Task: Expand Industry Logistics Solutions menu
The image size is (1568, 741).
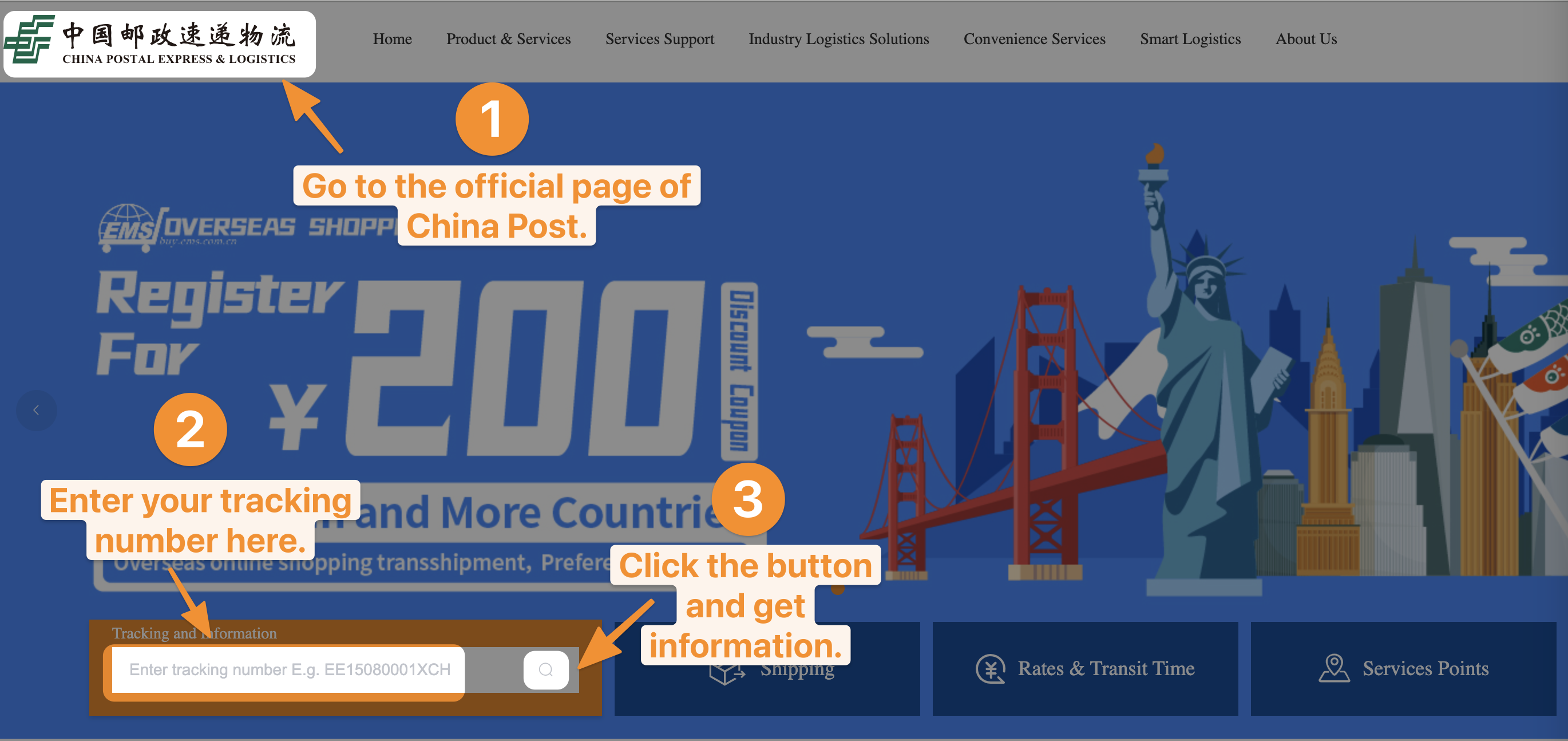Action: pyautogui.click(x=838, y=39)
